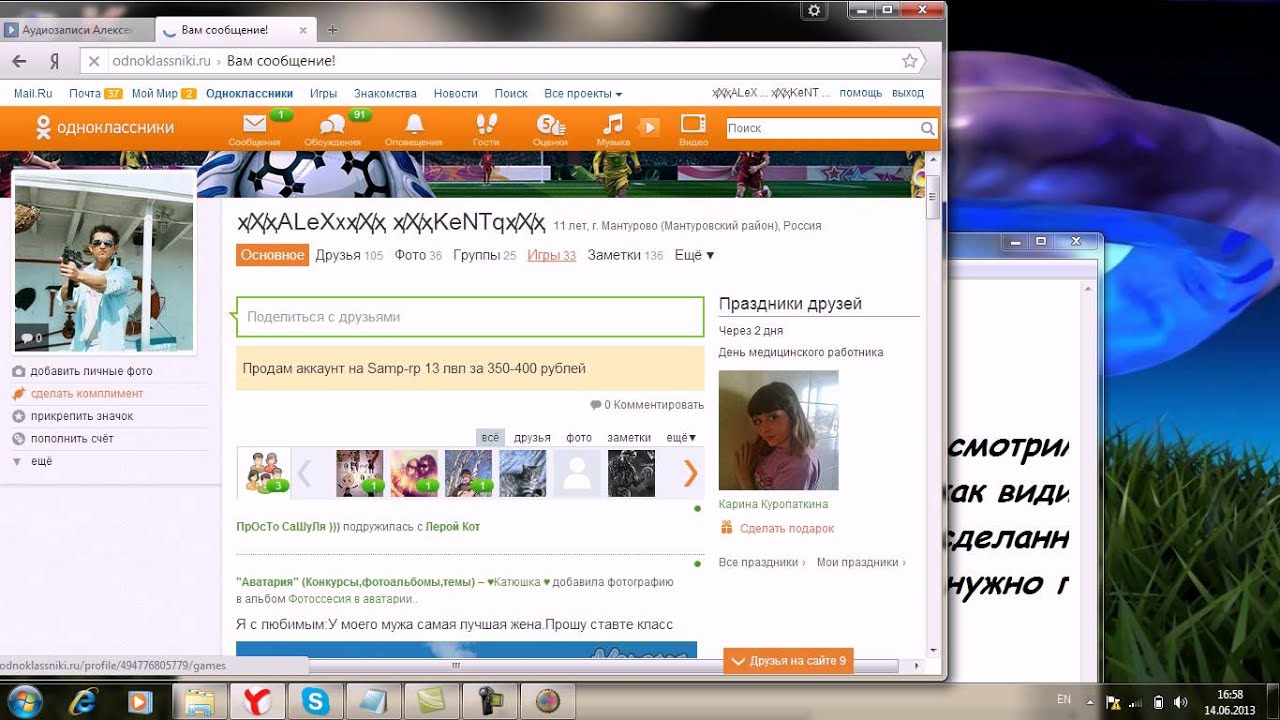
Task: Click the Yandex Я button
Action: tap(55, 61)
